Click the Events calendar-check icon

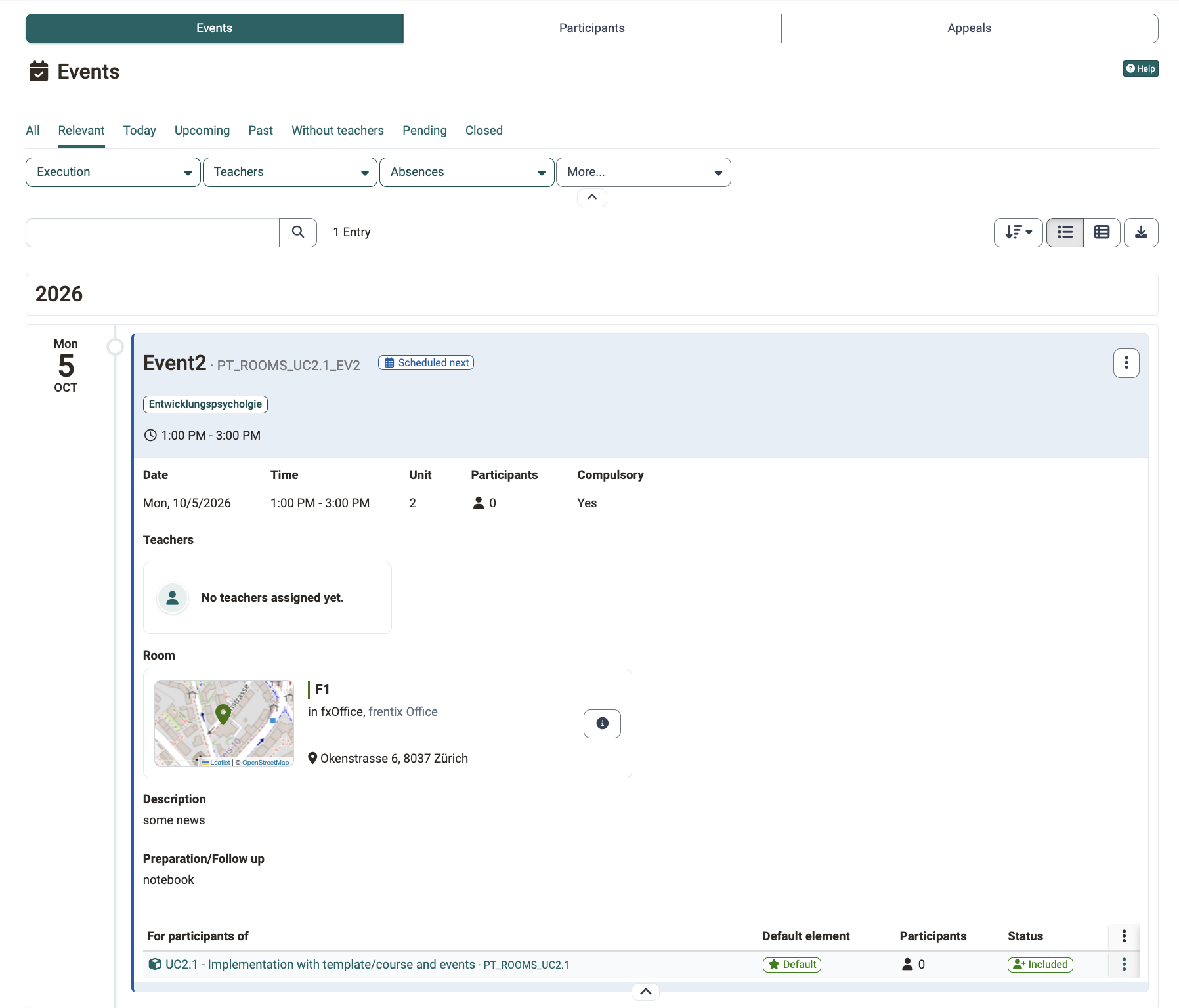[x=39, y=72]
